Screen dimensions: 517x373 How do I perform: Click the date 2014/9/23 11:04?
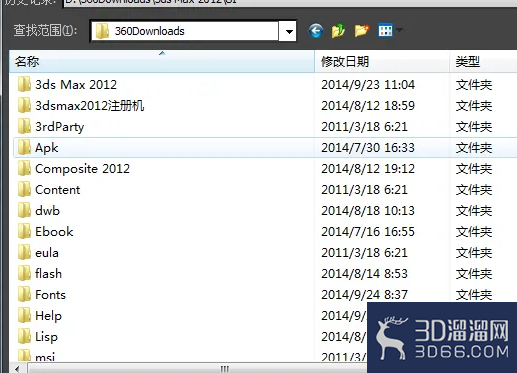(368, 85)
